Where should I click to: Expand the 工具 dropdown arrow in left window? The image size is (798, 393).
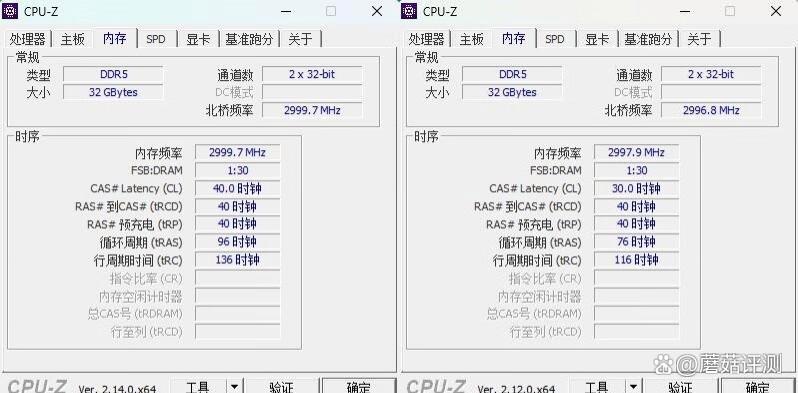234,387
